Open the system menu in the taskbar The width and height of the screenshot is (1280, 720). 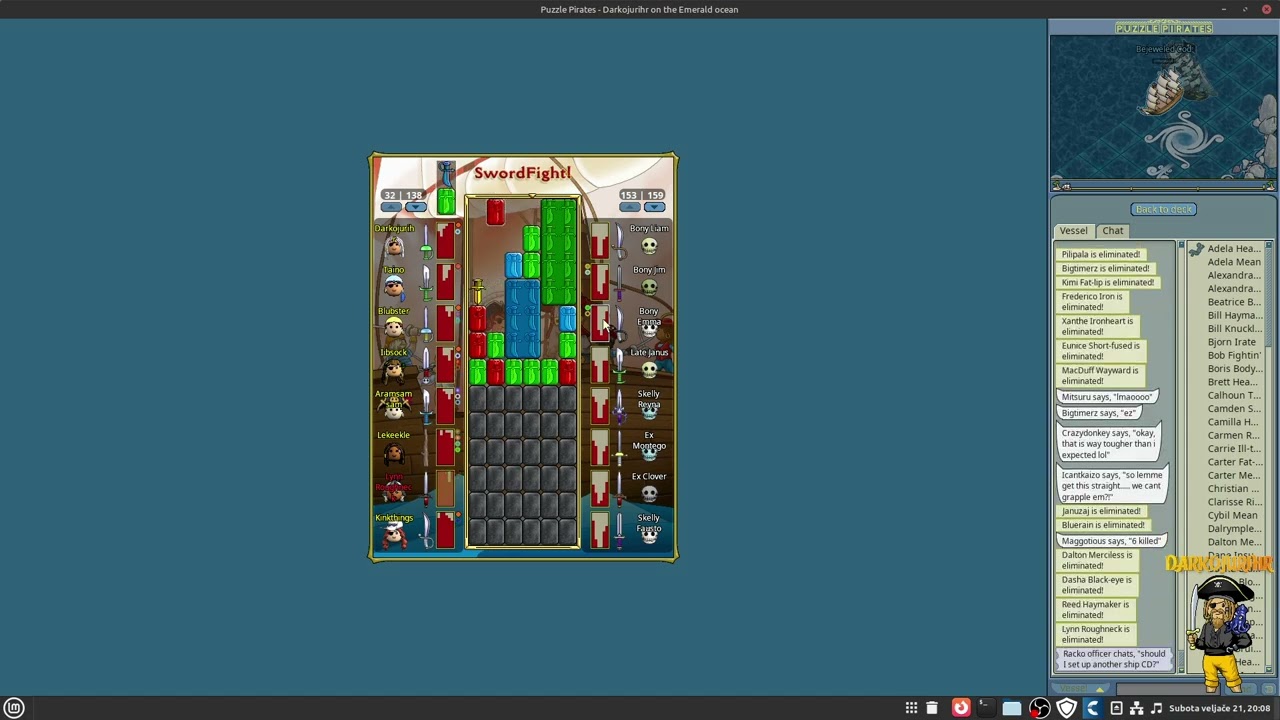[x=14, y=708]
